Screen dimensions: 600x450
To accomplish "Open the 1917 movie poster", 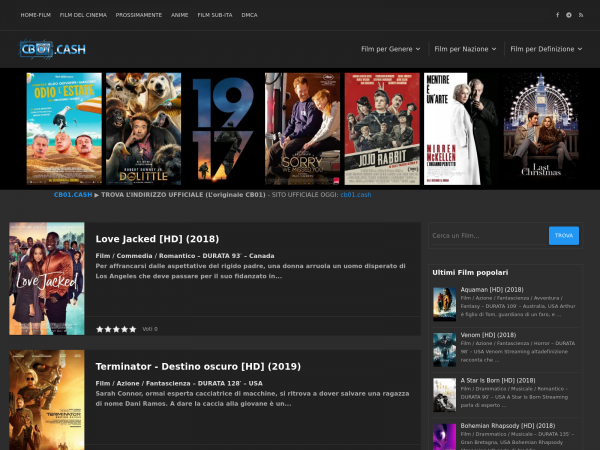I will pos(223,129).
